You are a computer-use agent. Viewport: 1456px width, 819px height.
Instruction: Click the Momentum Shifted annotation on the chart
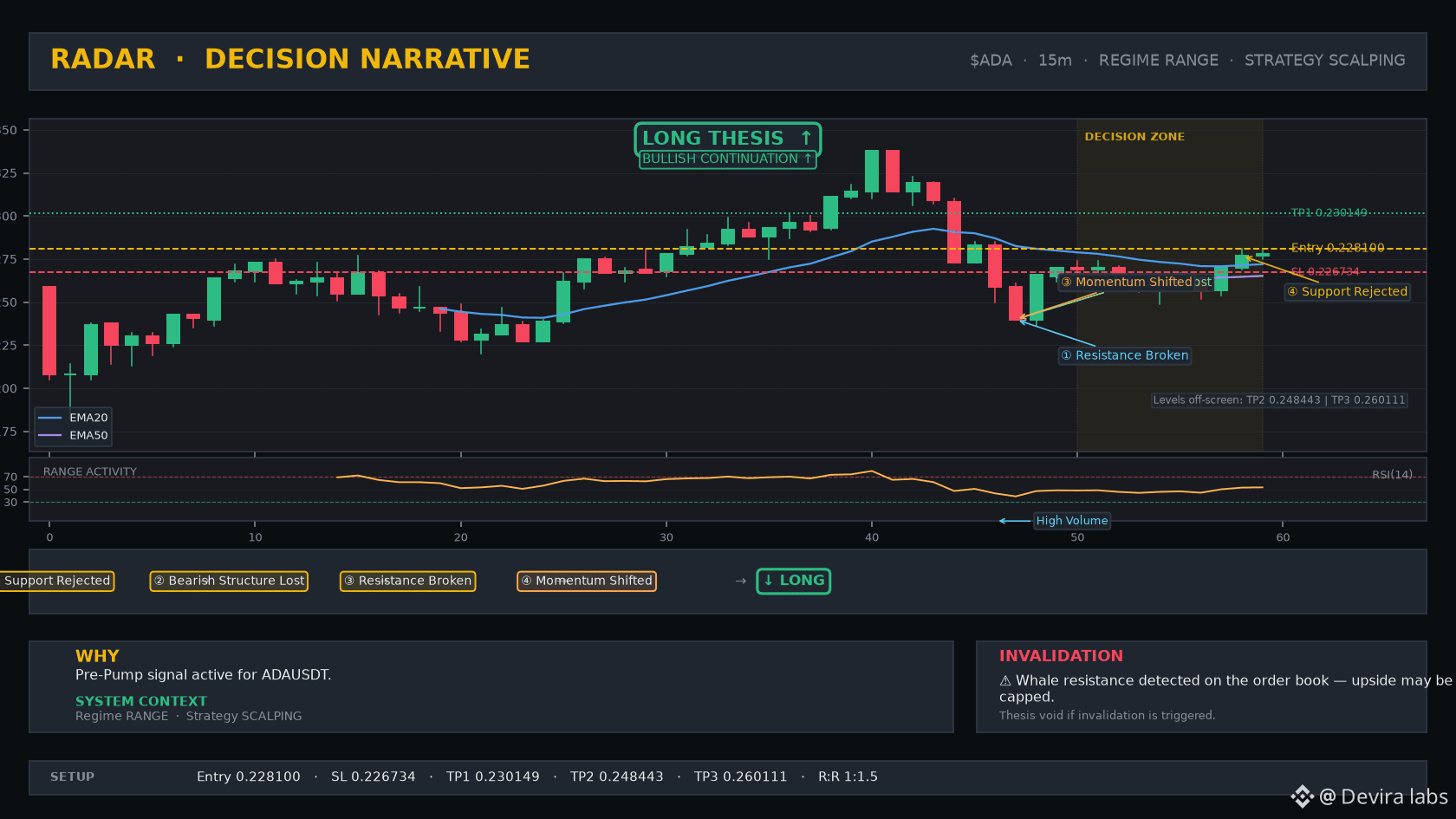click(1127, 283)
